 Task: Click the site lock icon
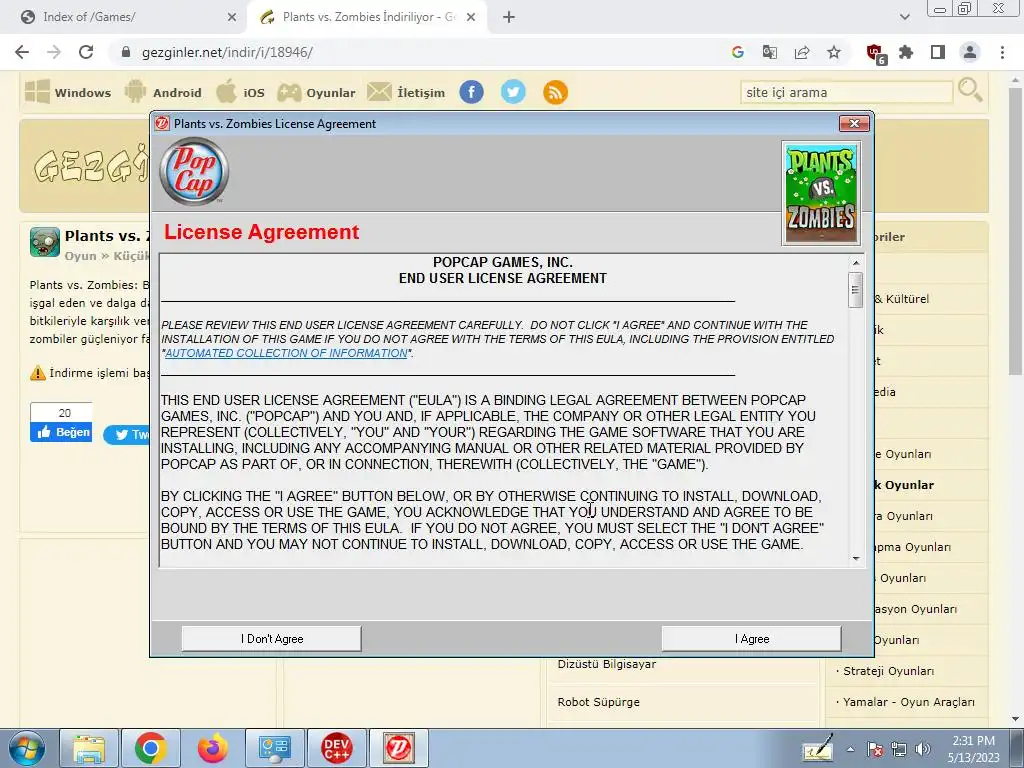[x=126, y=52]
